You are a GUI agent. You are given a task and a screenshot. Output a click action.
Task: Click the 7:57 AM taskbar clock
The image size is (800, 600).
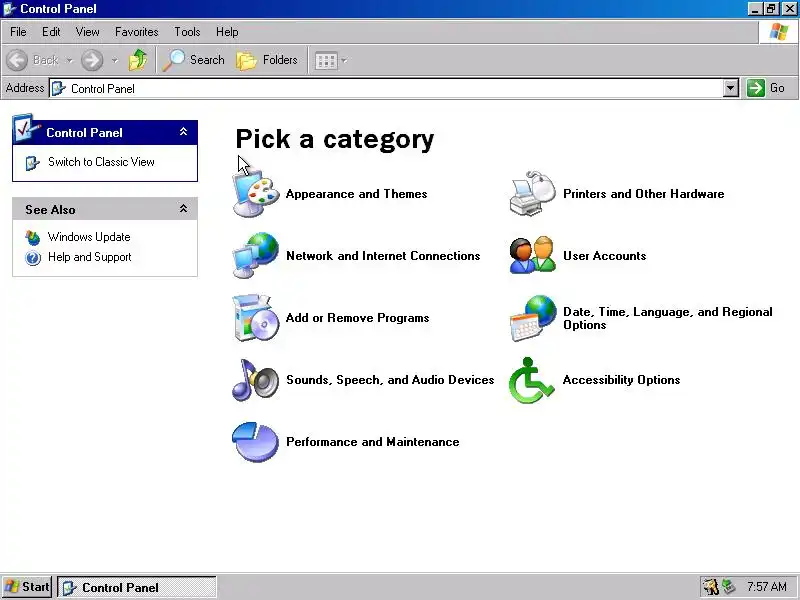click(x=766, y=587)
